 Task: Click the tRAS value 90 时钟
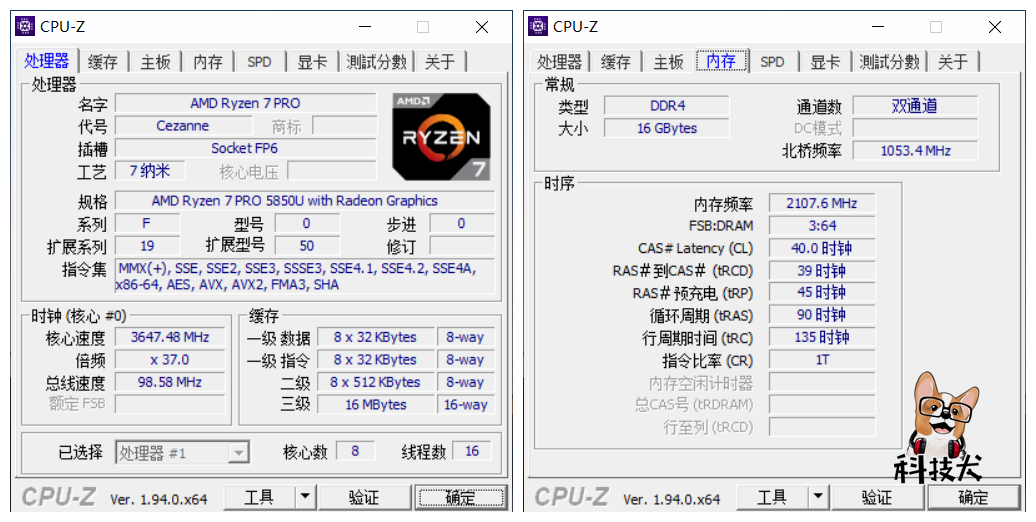coord(822,315)
